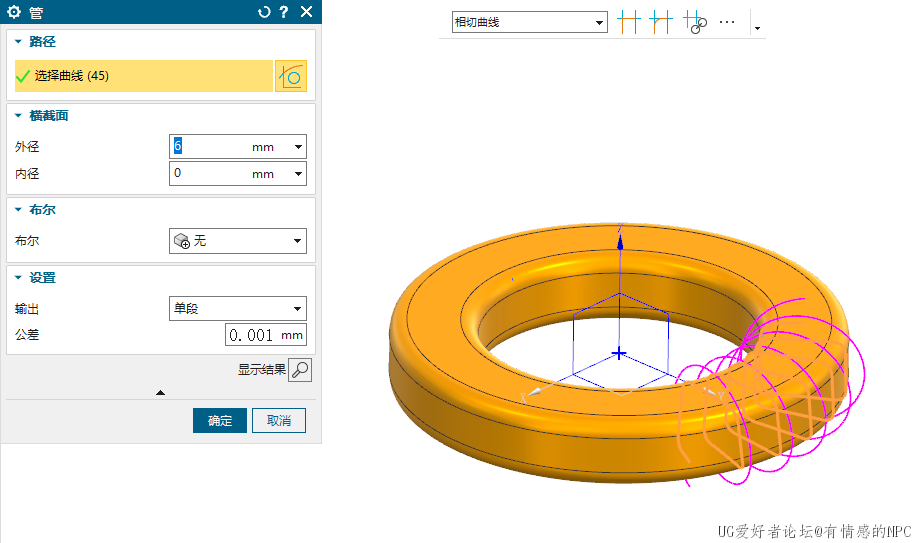Click the 取消 button
This screenshot has height=543, width=914.
pos(279,421)
